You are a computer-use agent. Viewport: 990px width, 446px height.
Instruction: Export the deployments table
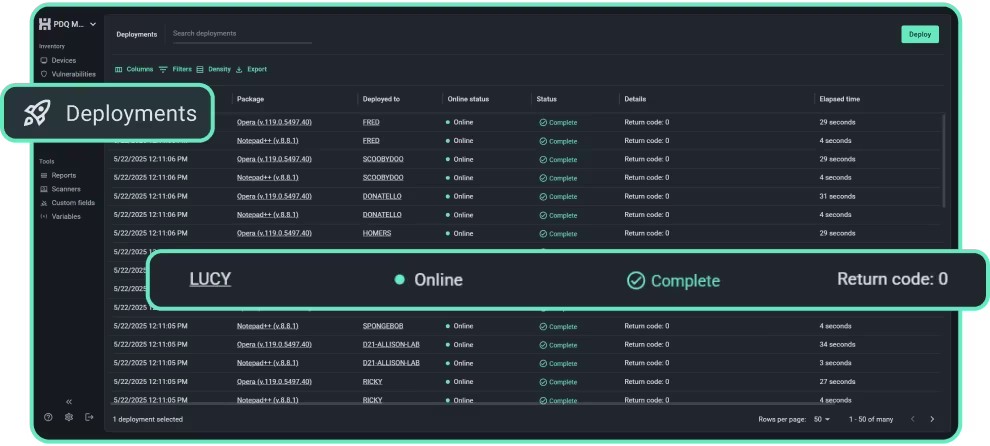(251, 69)
